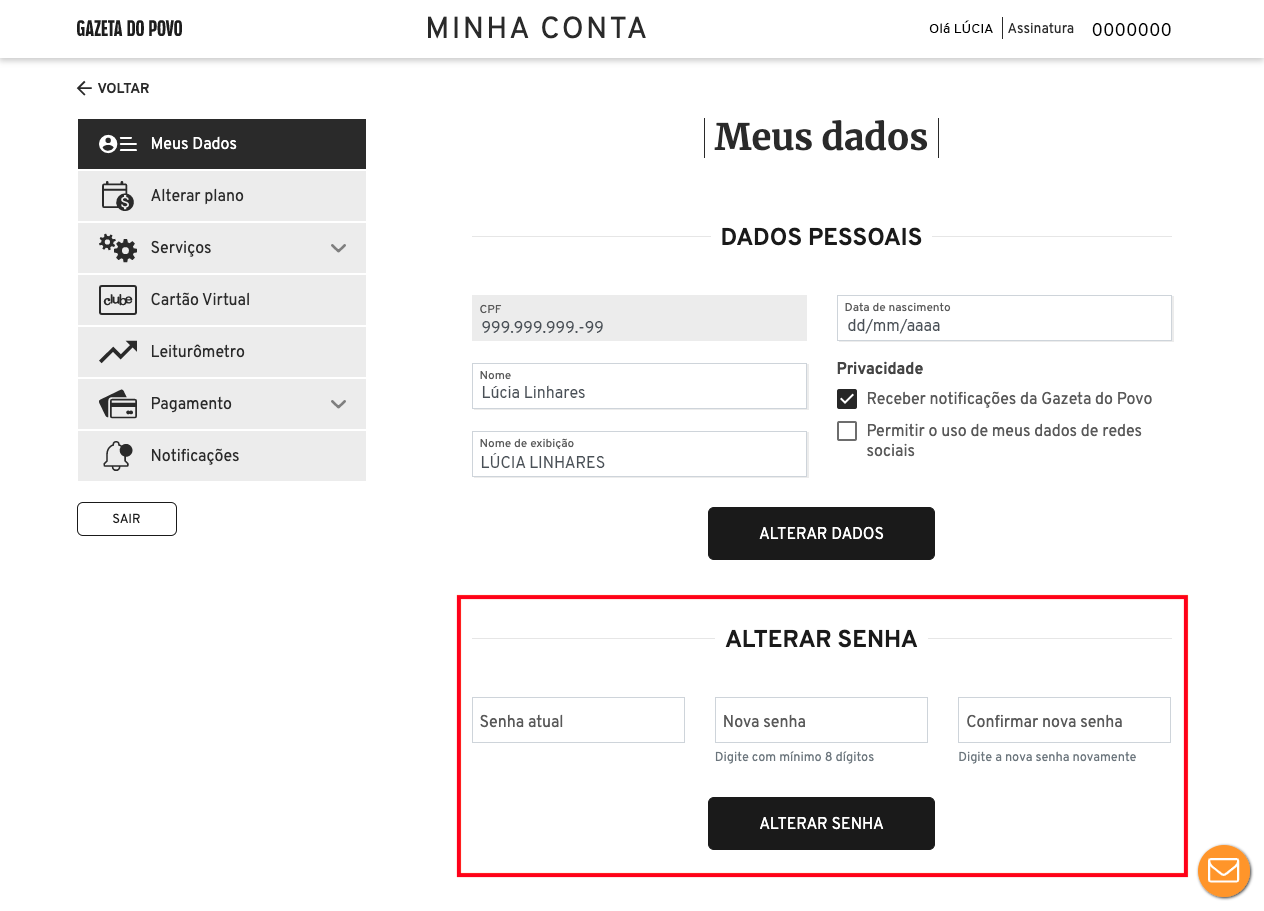Open the Alterar plano menu item
Screen dimensions: 1264x911
pos(197,196)
